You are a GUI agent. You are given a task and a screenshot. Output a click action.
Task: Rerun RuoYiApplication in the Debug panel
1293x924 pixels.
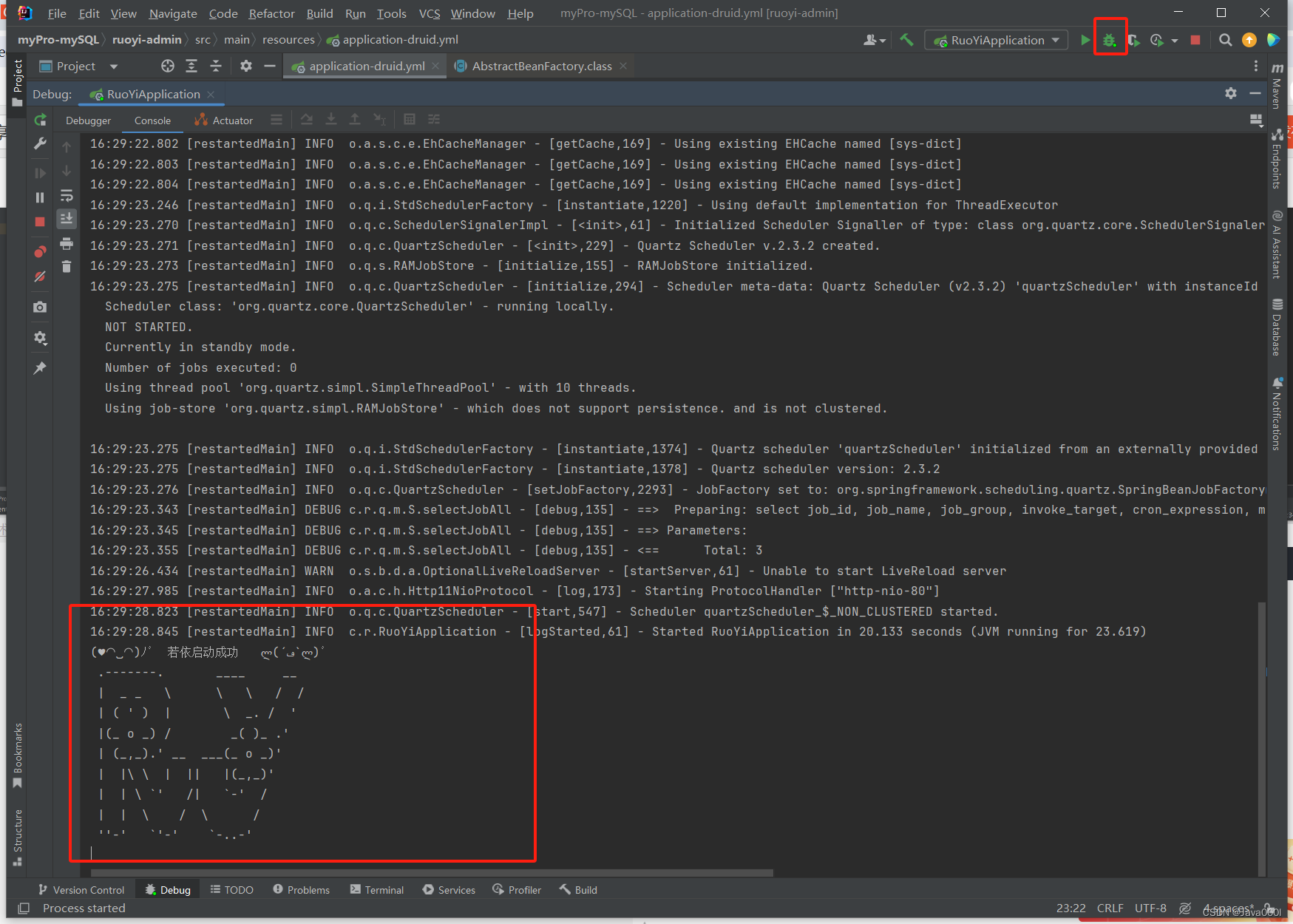click(41, 120)
